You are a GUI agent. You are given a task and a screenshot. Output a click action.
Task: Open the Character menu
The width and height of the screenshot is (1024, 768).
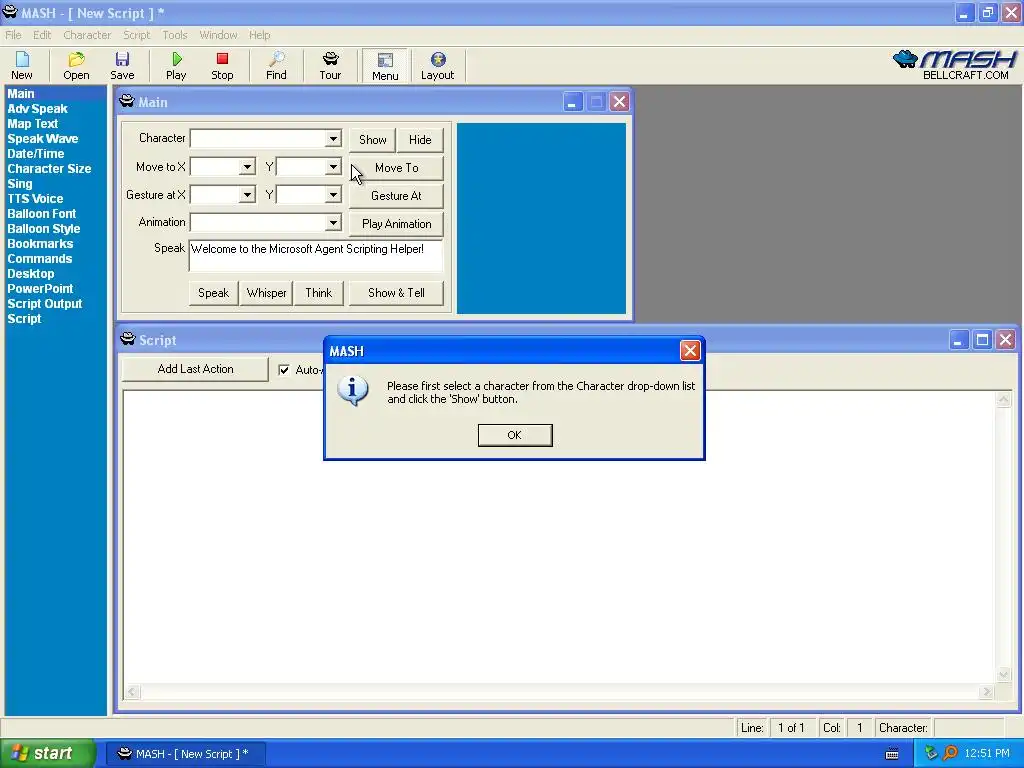(87, 35)
